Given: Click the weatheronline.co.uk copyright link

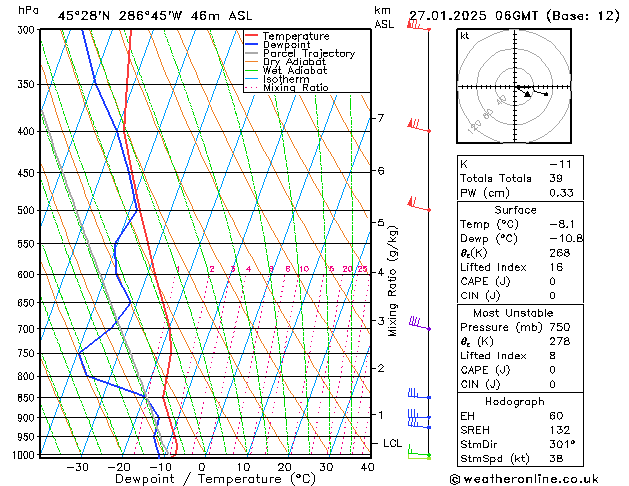Looking at the screenshot, I should tap(524, 479).
